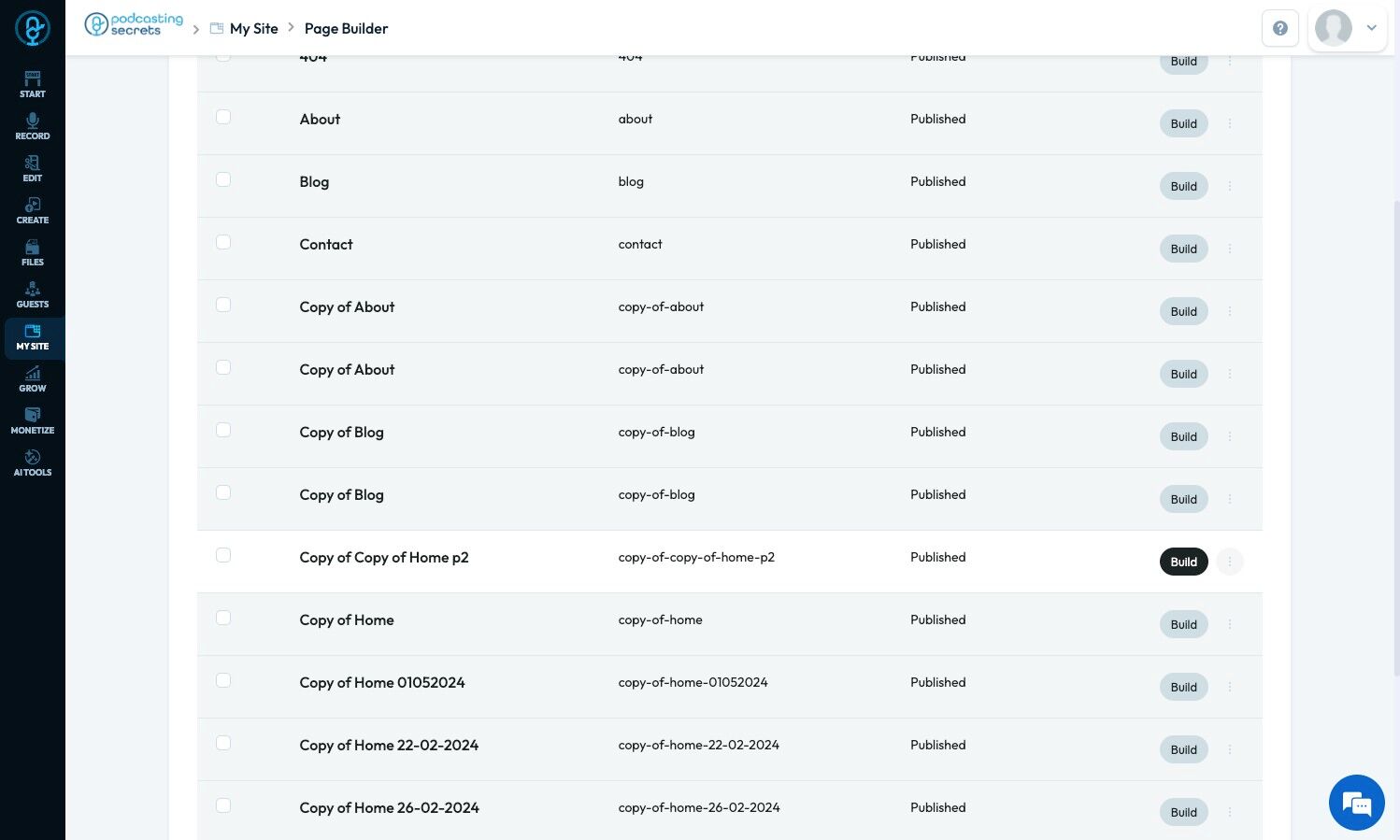Expand the user profile dropdown
The width and height of the screenshot is (1400, 840).
[1371, 28]
